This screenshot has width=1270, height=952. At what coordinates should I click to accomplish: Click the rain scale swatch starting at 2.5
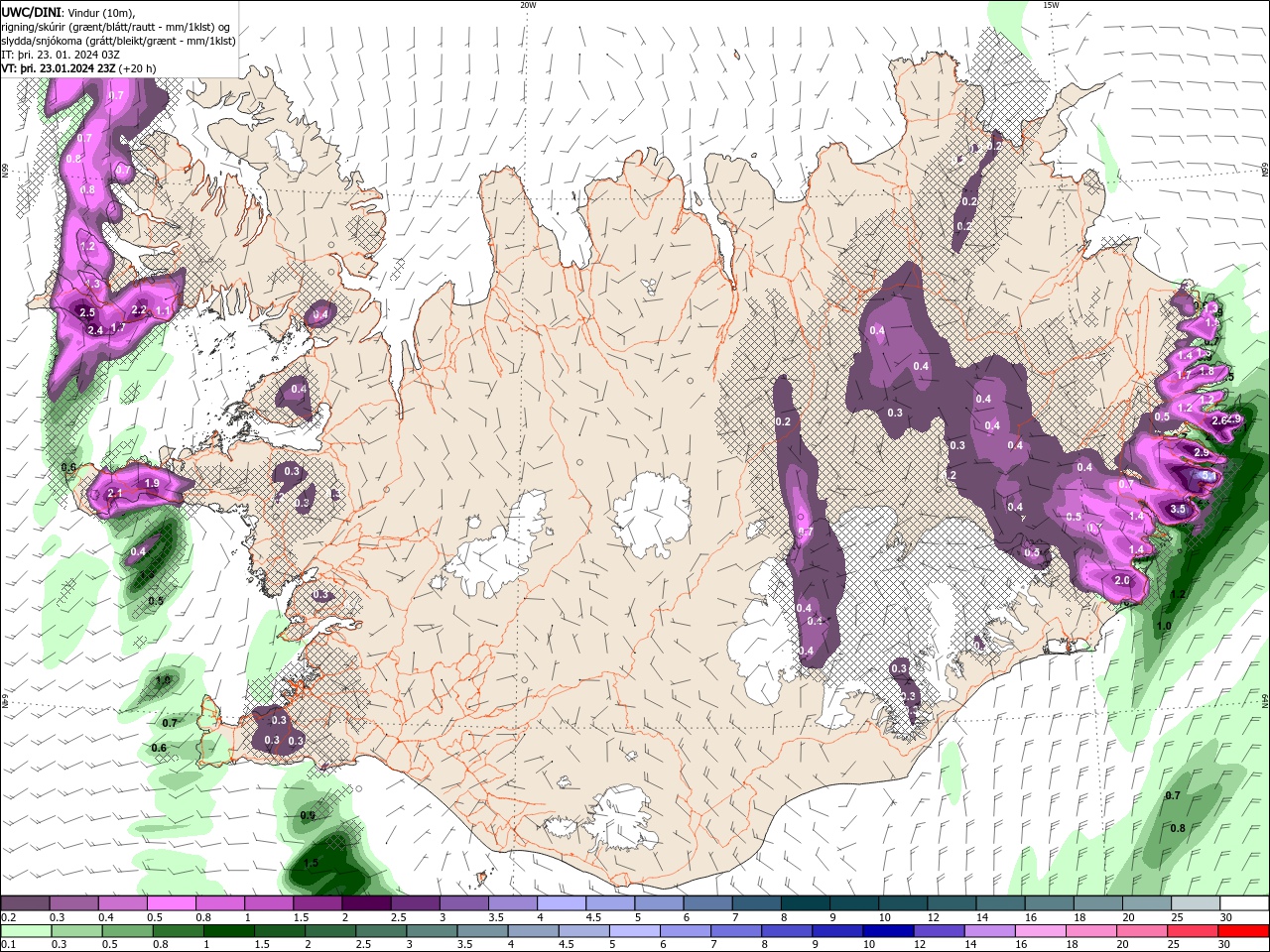coord(381,931)
